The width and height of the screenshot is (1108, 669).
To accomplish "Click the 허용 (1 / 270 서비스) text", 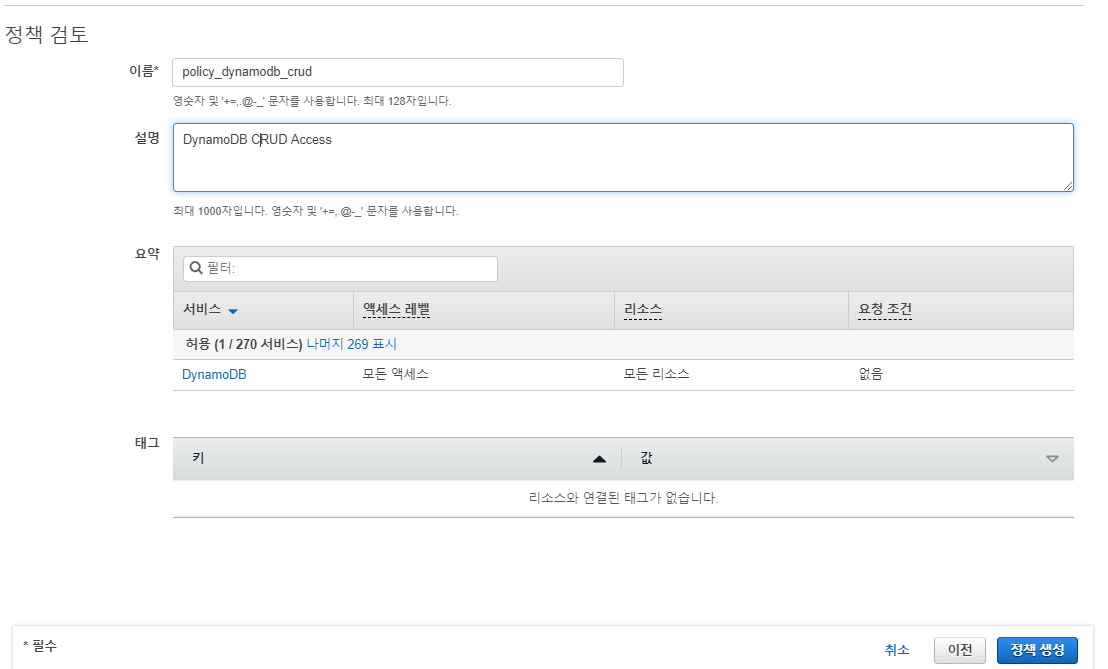I will [x=244, y=344].
